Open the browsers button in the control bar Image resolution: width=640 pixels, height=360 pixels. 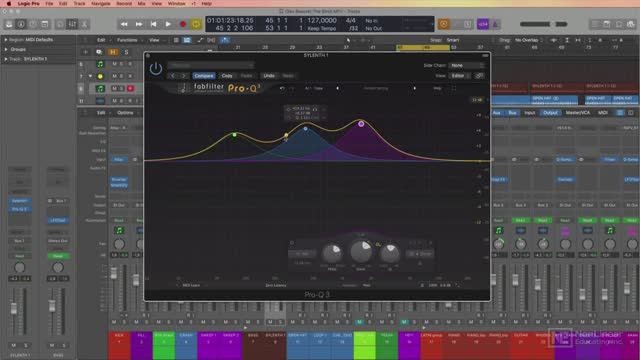click(631, 24)
